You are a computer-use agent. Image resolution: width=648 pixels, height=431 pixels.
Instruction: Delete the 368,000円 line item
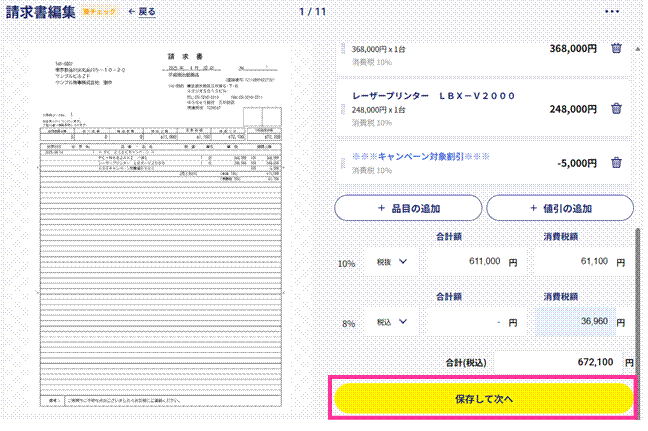point(616,48)
